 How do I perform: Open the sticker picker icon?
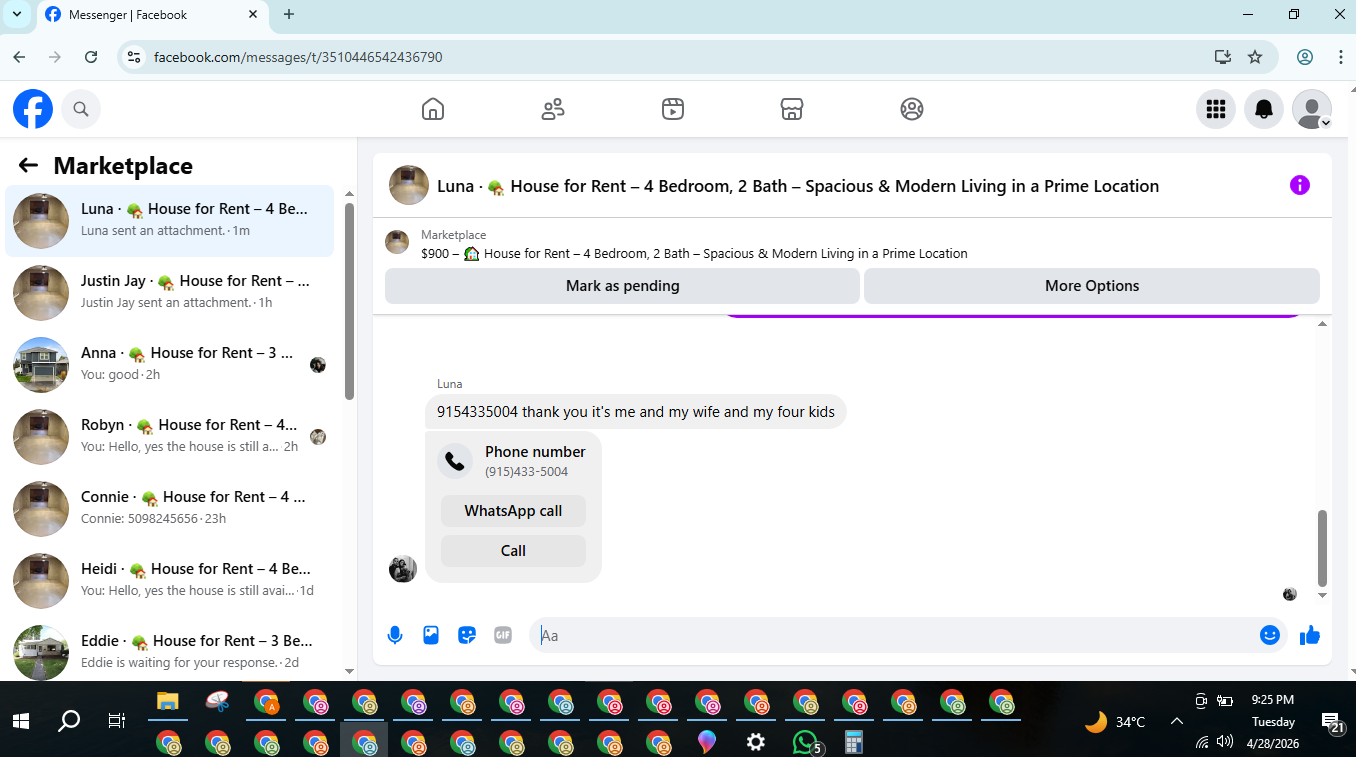pos(467,635)
